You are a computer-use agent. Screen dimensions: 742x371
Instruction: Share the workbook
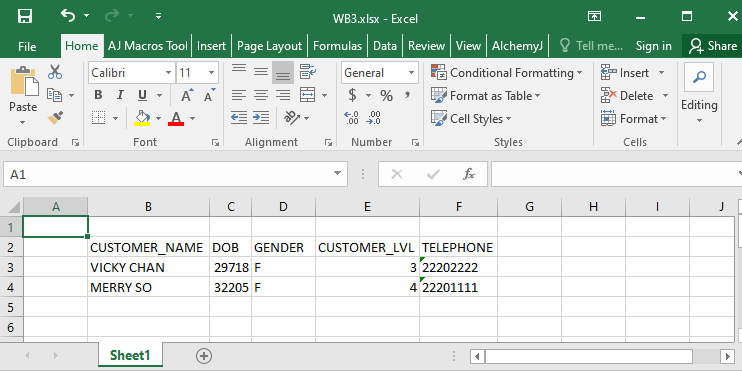pos(713,46)
